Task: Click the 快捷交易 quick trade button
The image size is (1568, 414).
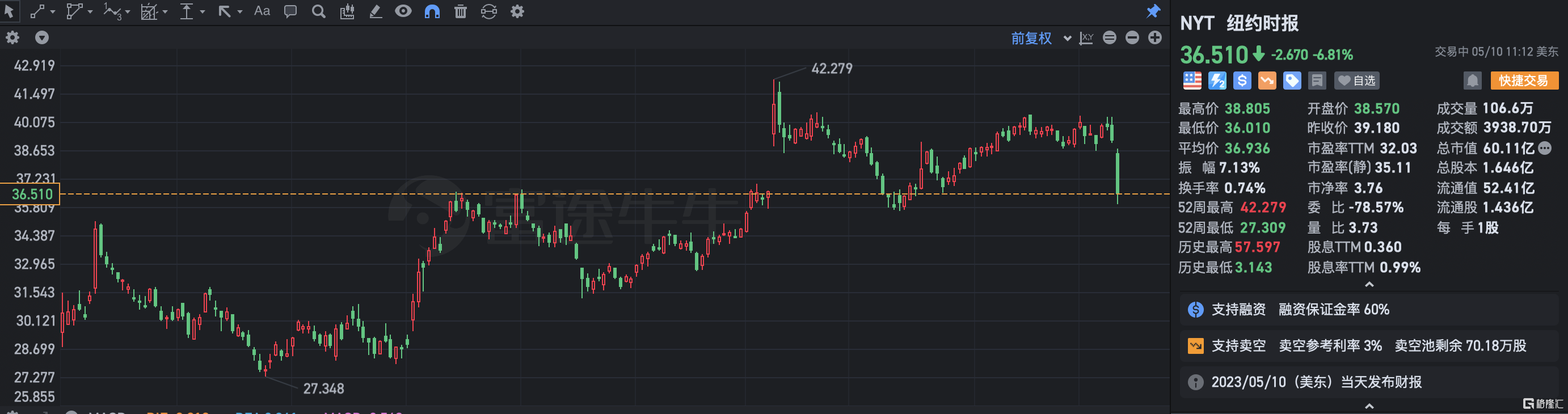Action: coord(1524,81)
